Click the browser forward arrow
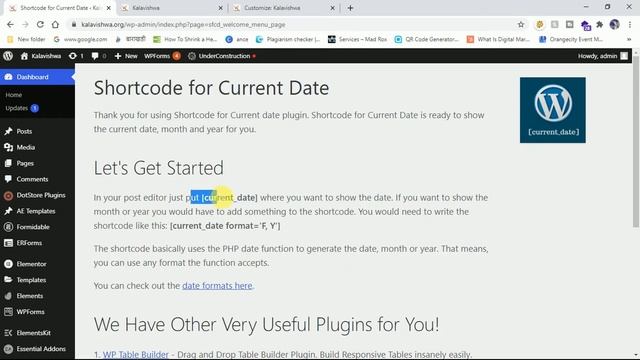Image resolution: width=640 pixels, height=360 pixels. pos(25,24)
